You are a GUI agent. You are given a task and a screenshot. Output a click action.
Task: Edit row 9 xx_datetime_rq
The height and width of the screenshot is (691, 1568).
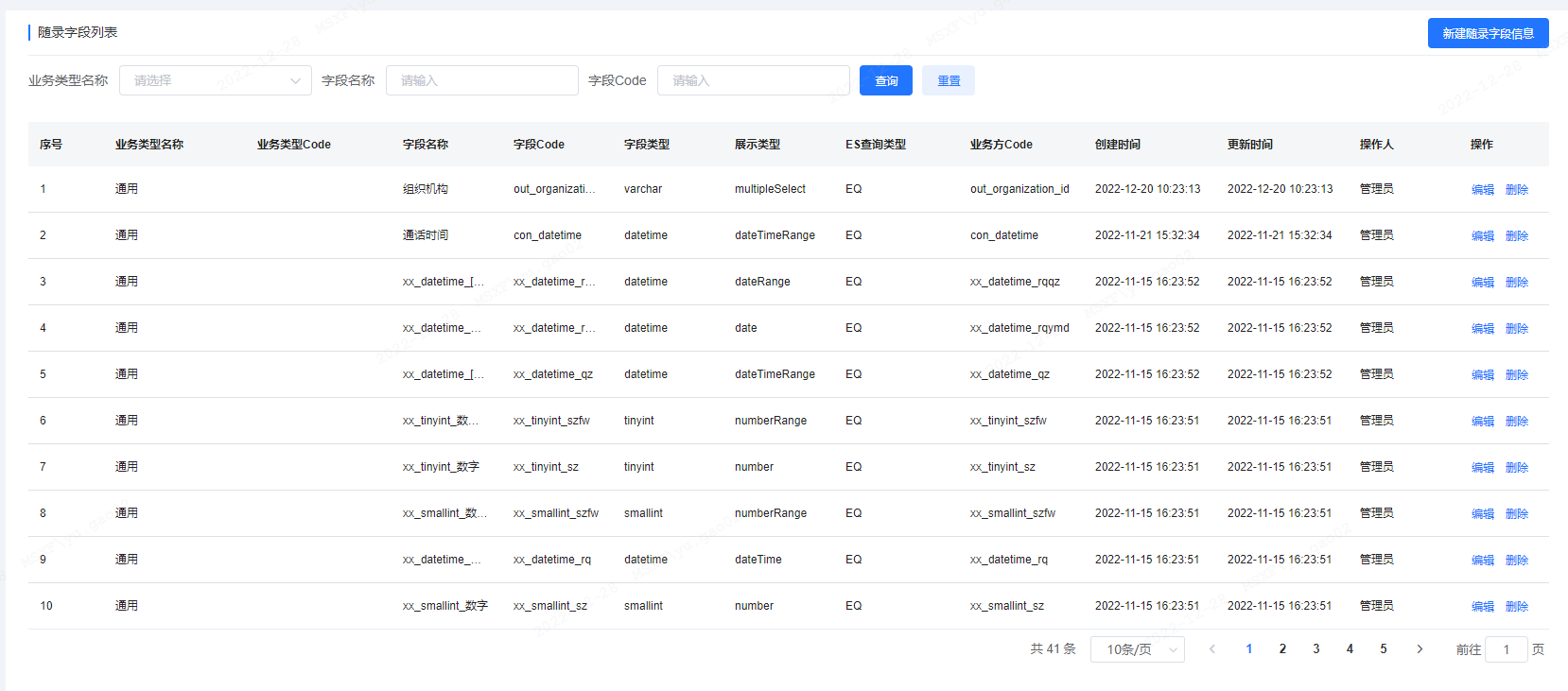point(1482,560)
